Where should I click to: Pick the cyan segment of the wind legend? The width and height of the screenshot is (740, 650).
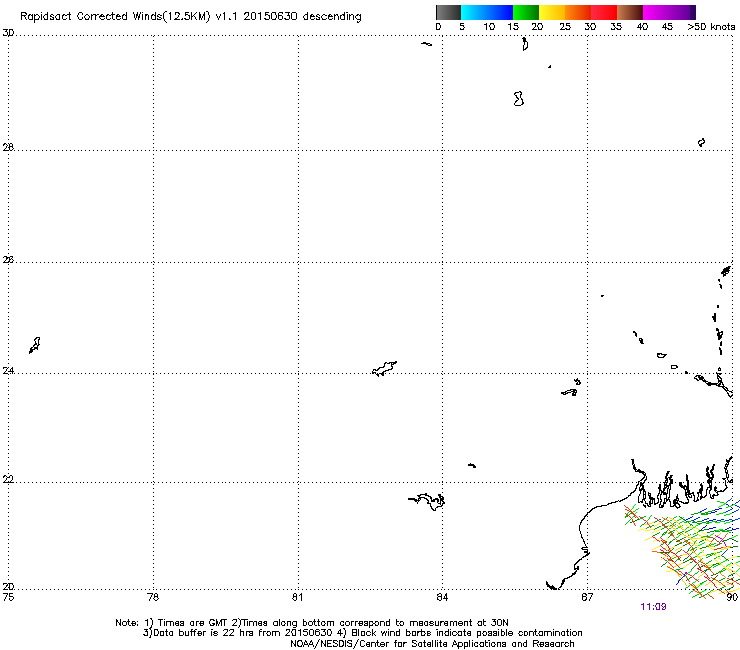pos(474,12)
